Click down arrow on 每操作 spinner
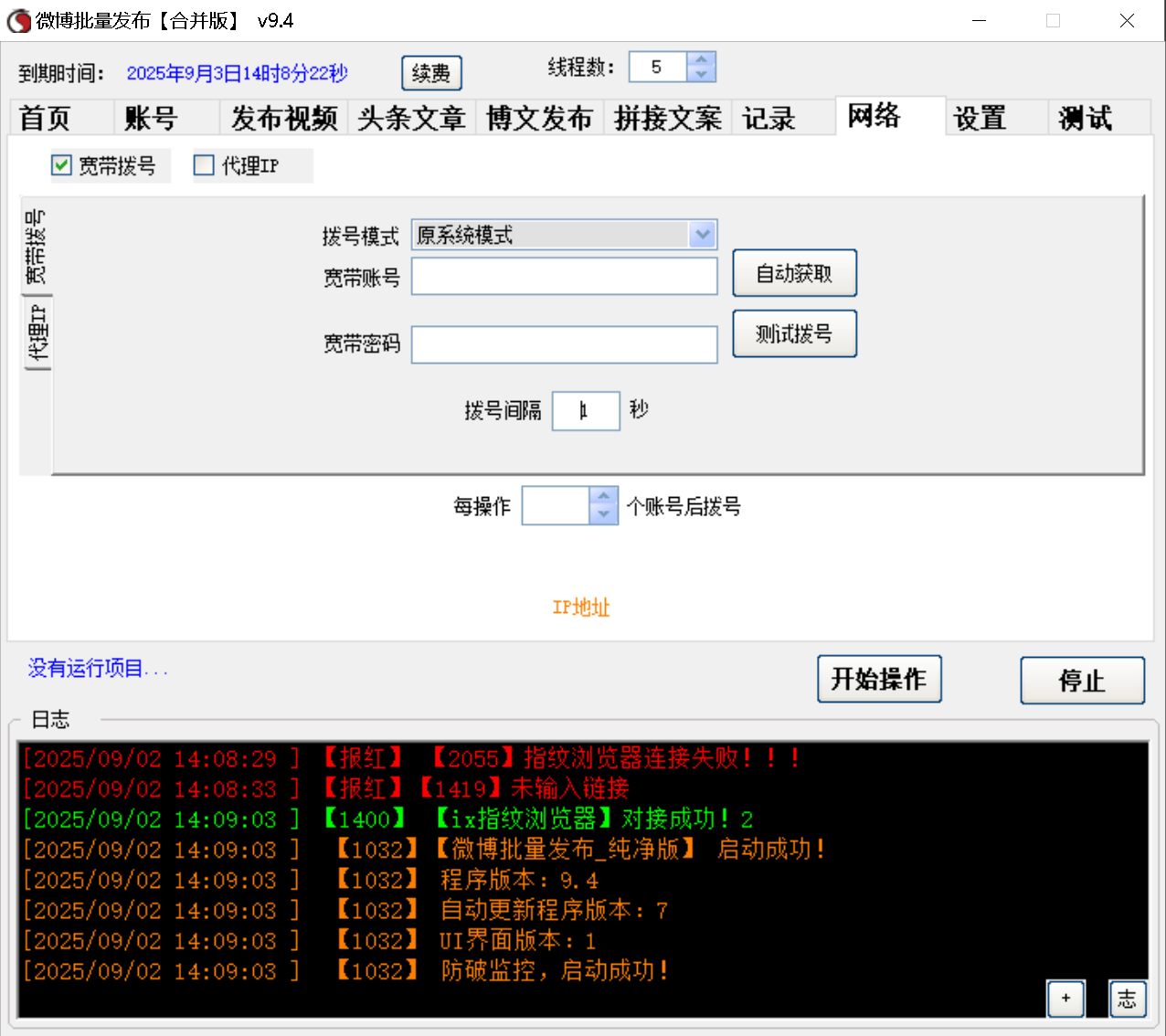This screenshot has width=1166, height=1036. (603, 513)
